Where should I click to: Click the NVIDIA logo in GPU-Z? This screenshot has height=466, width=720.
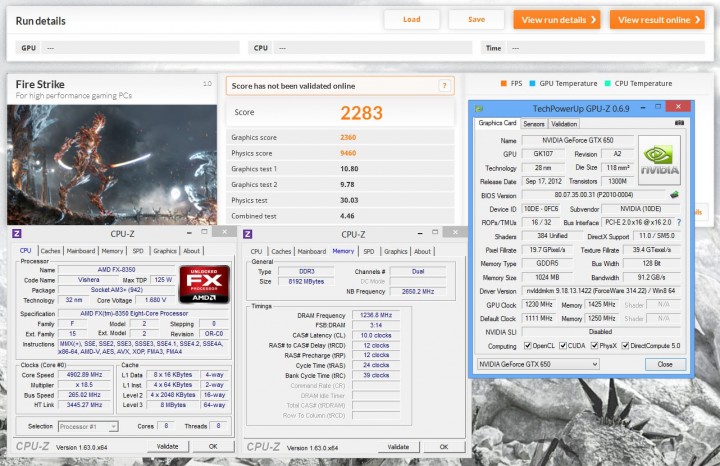[x=659, y=160]
